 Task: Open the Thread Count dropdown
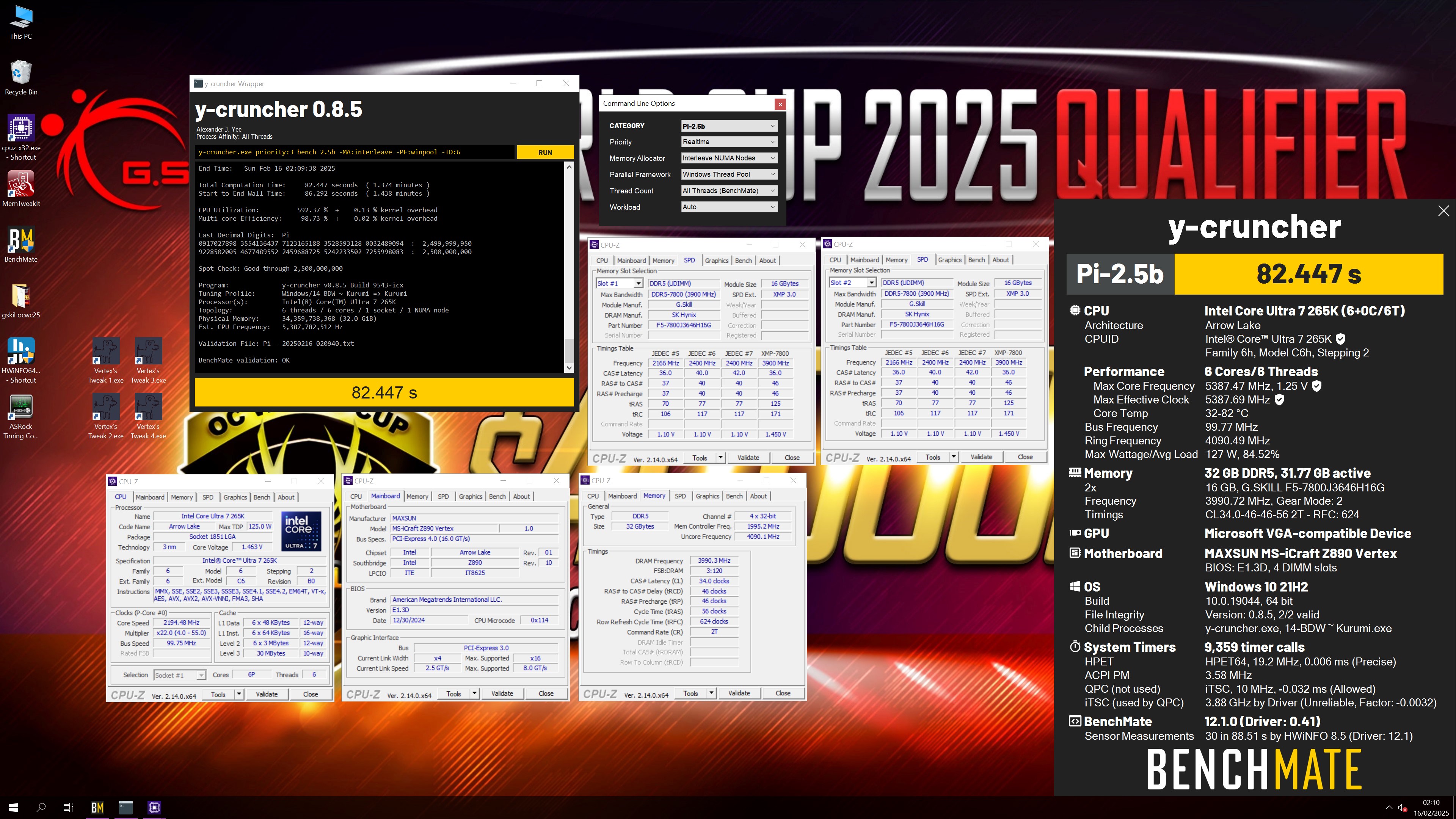click(729, 191)
